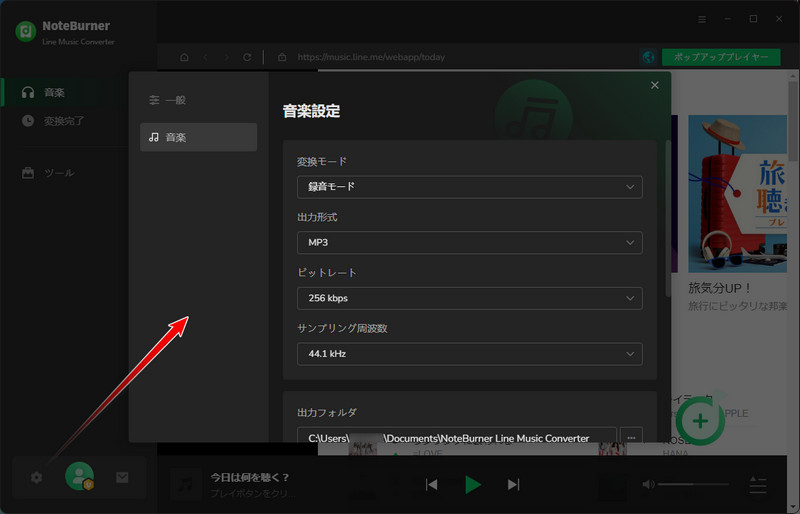Viewport: 800px width, 514px height.
Task: Select 音楽 settings tab in dialog
Action: (198, 137)
